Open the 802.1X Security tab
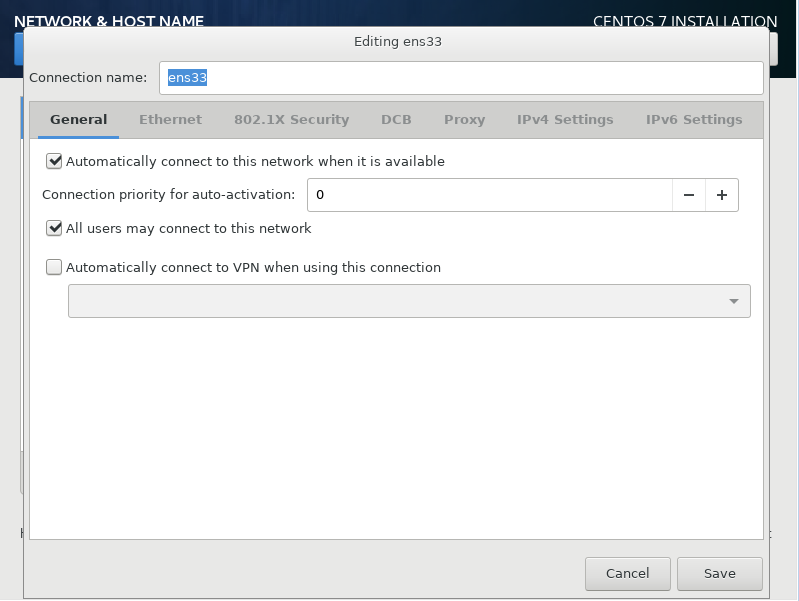 point(291,119)
